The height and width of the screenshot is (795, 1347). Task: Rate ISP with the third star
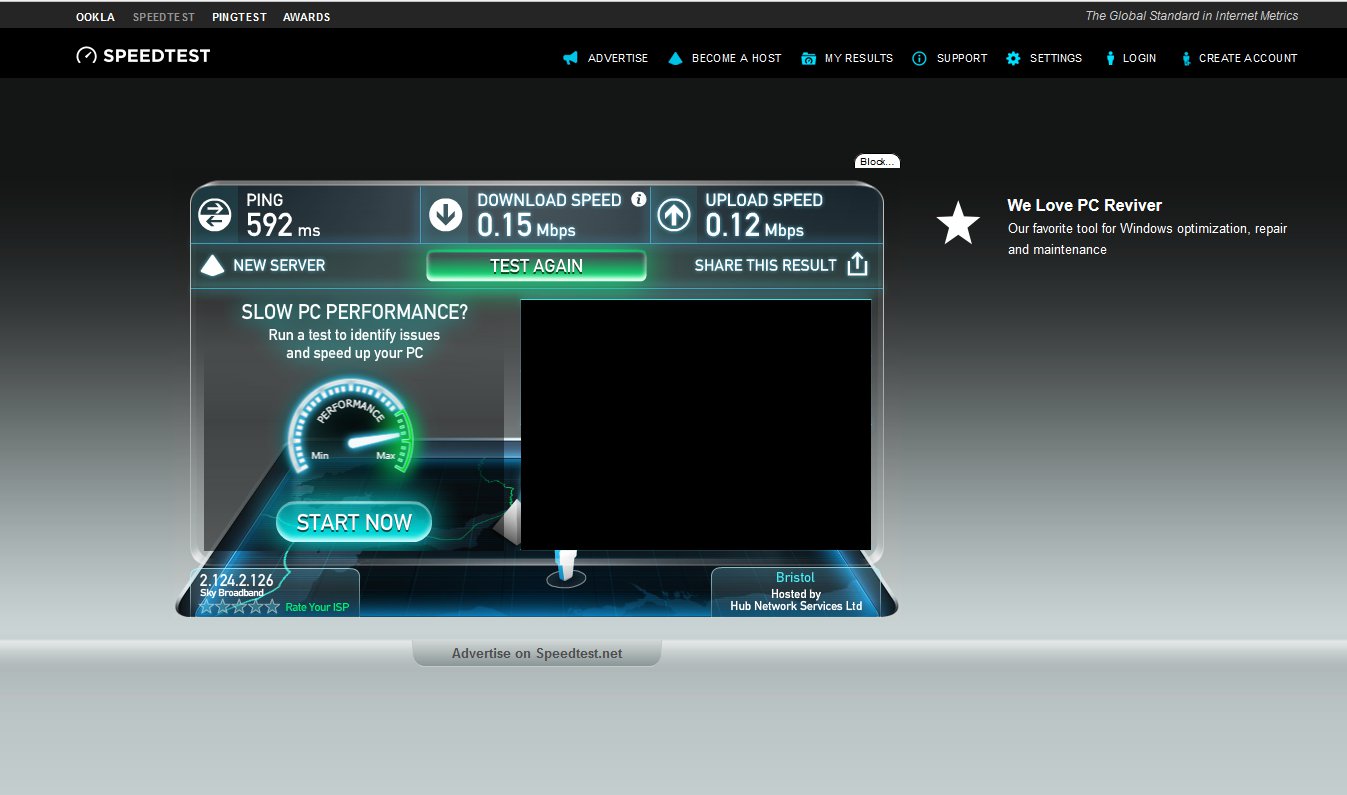239,606
